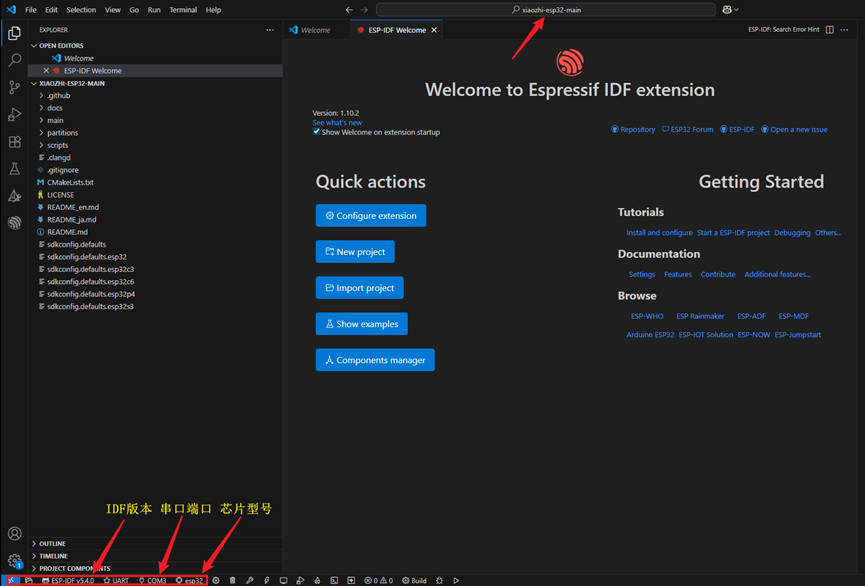865x586 pixels.
Task: Go back with the navigation arrow
Action: tap(349, 9)
